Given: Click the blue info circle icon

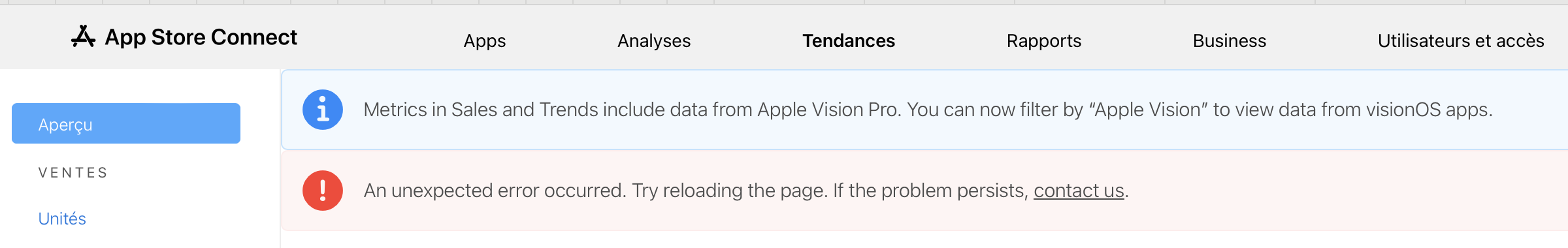Looking at the screenshot, I should click(323, 110).
